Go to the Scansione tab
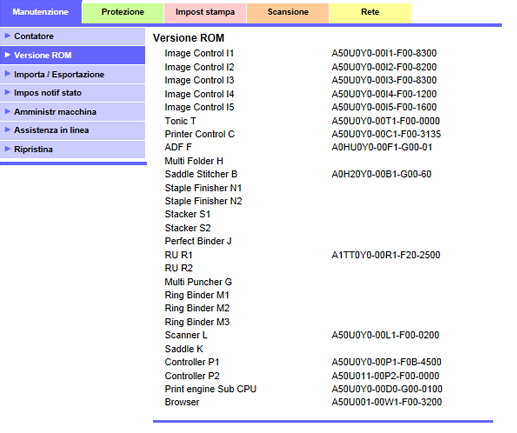The width and height of the screenshot is (517, 433). tap(288, 13)
